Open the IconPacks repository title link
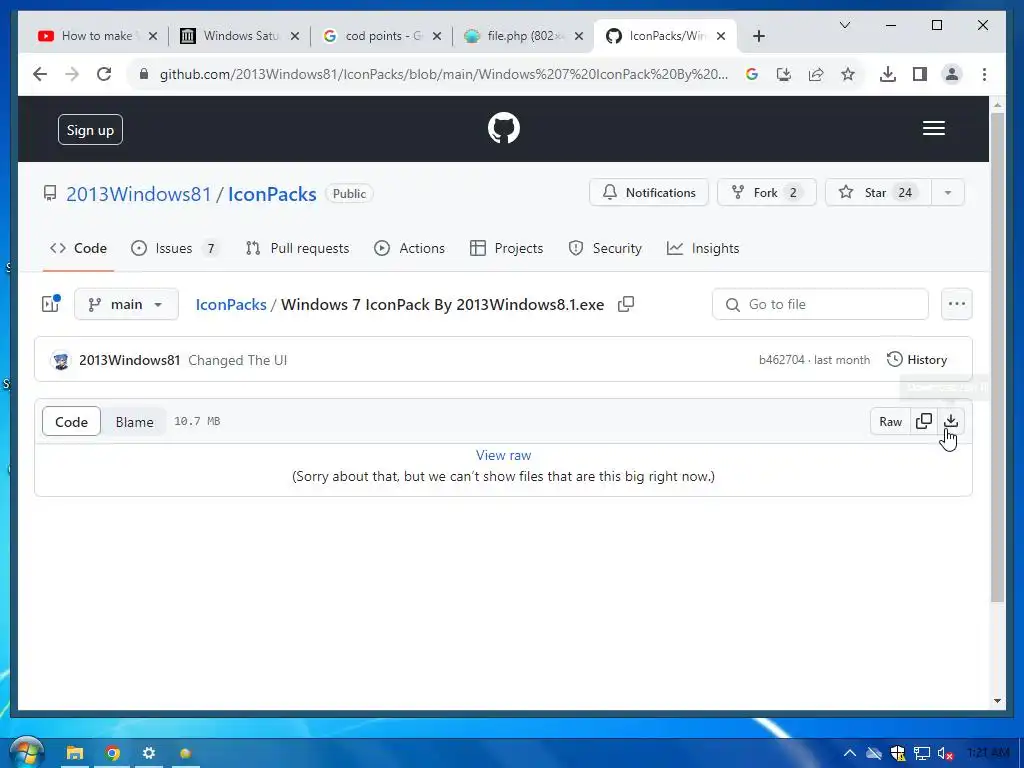 point(272,194)
